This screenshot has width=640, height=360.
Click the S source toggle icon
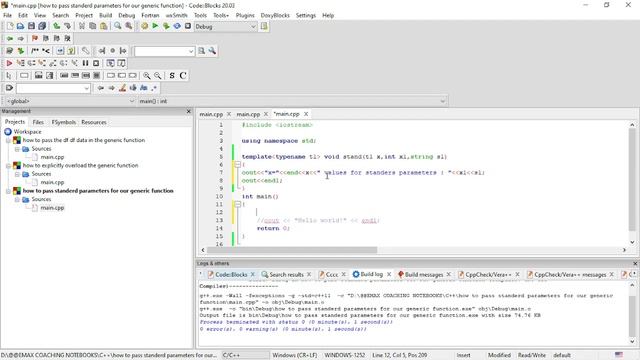click(172, 76)
